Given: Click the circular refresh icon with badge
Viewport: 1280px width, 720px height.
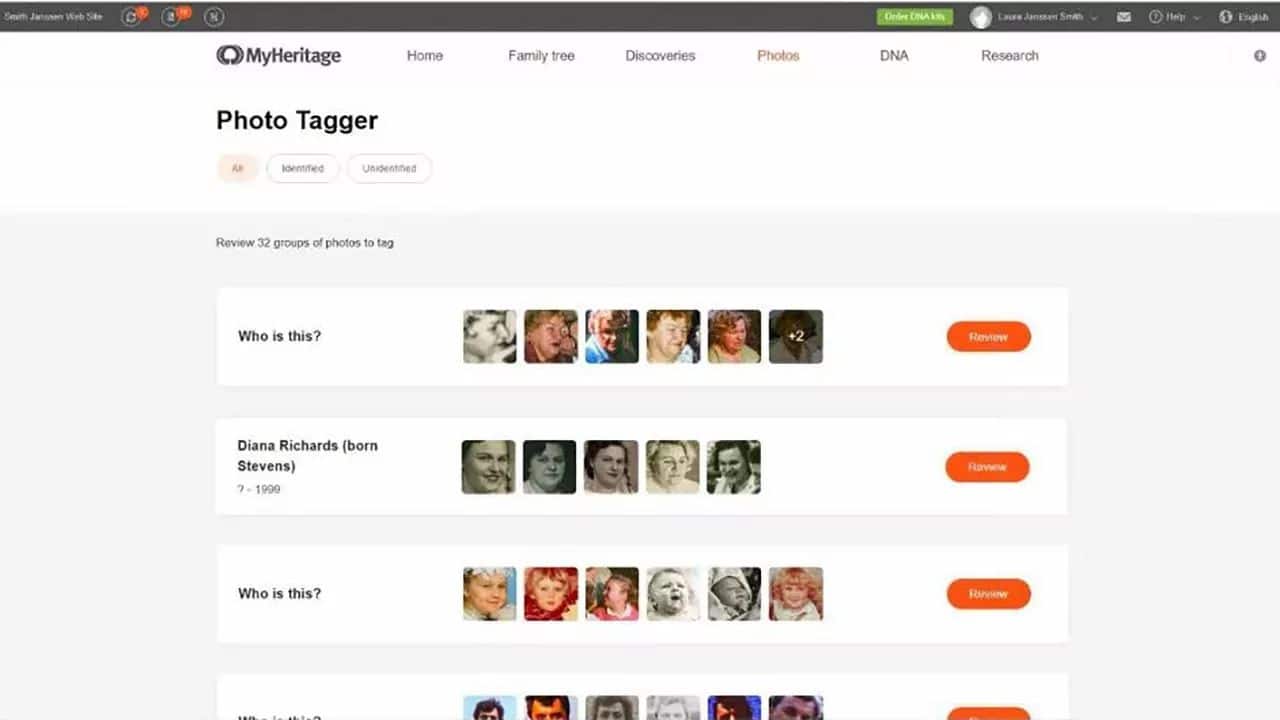Looking at the screenshot, I should (129, 17).
